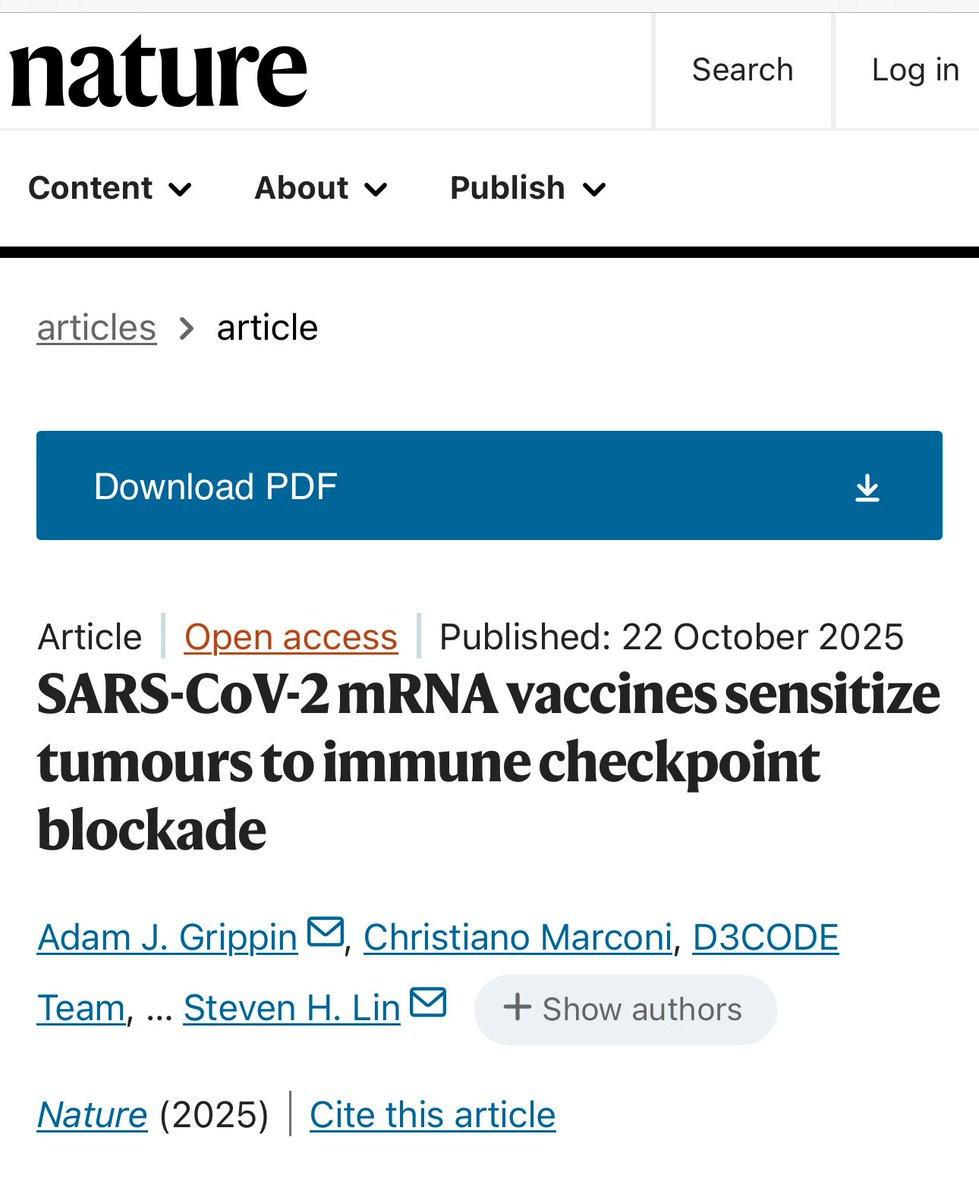Go to articles breadcrumb link
This screenshot has width=979, height=1200.
(x=97, y=328)
